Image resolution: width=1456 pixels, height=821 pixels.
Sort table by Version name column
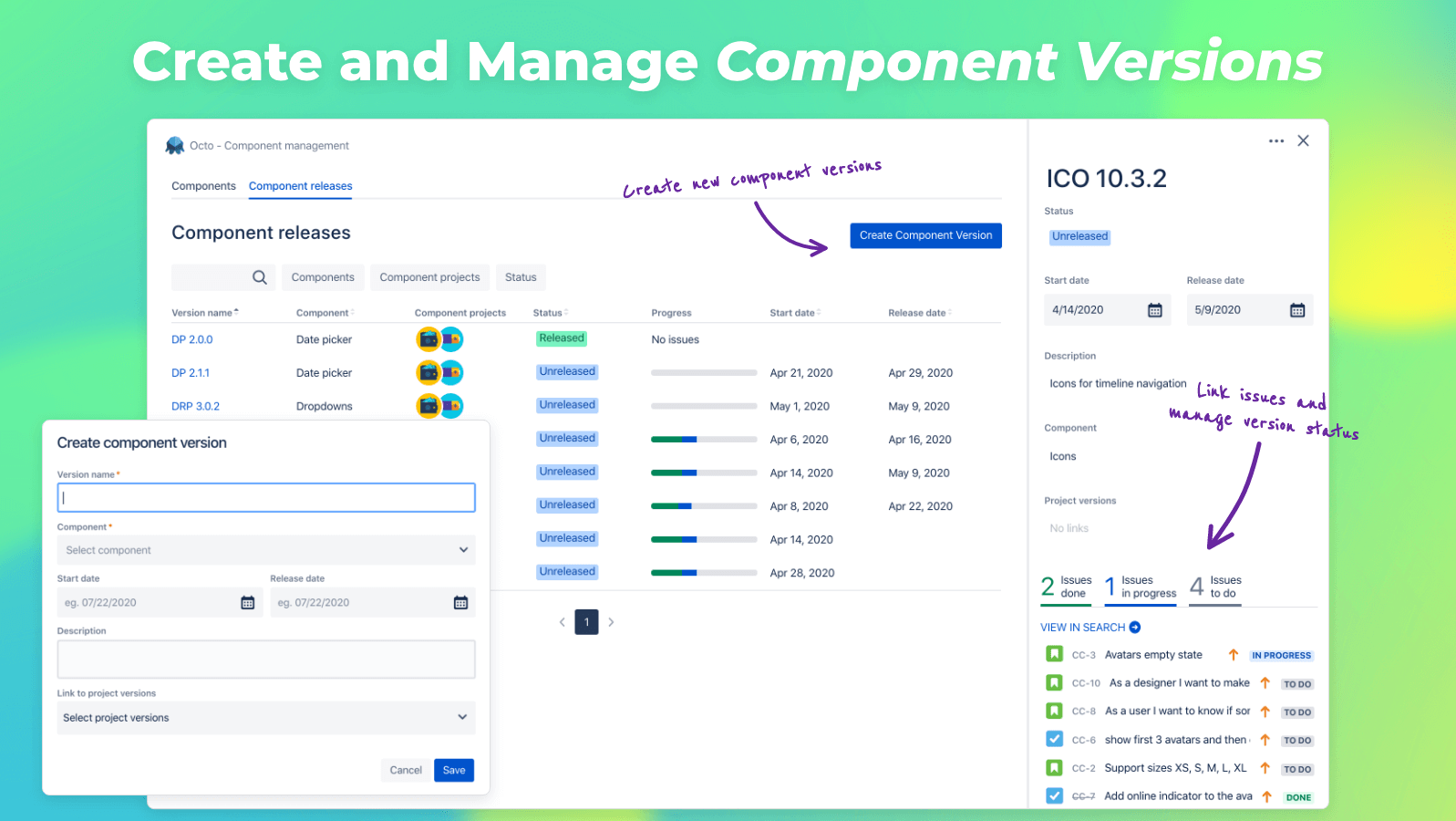coord(205,313)
